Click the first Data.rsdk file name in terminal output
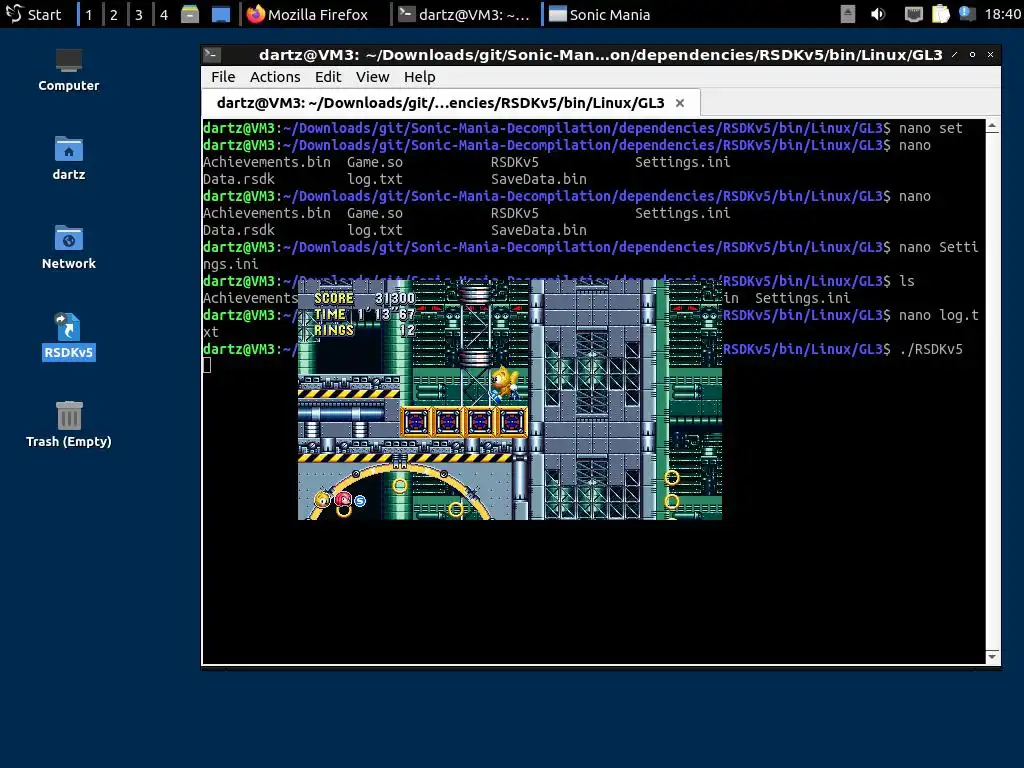Image resolution: width=1024 pixels, height=768 pixels. [239, 179]
